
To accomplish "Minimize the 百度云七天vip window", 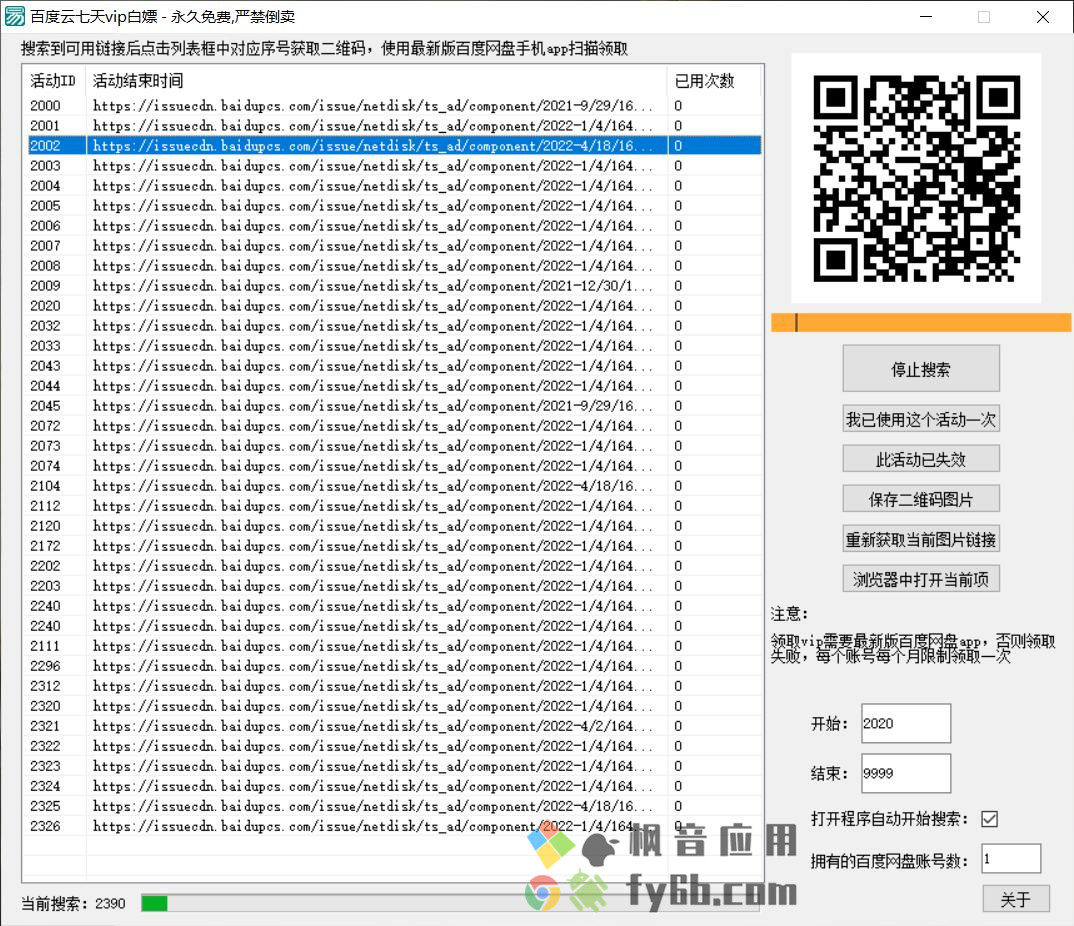I will pos(926,16).
